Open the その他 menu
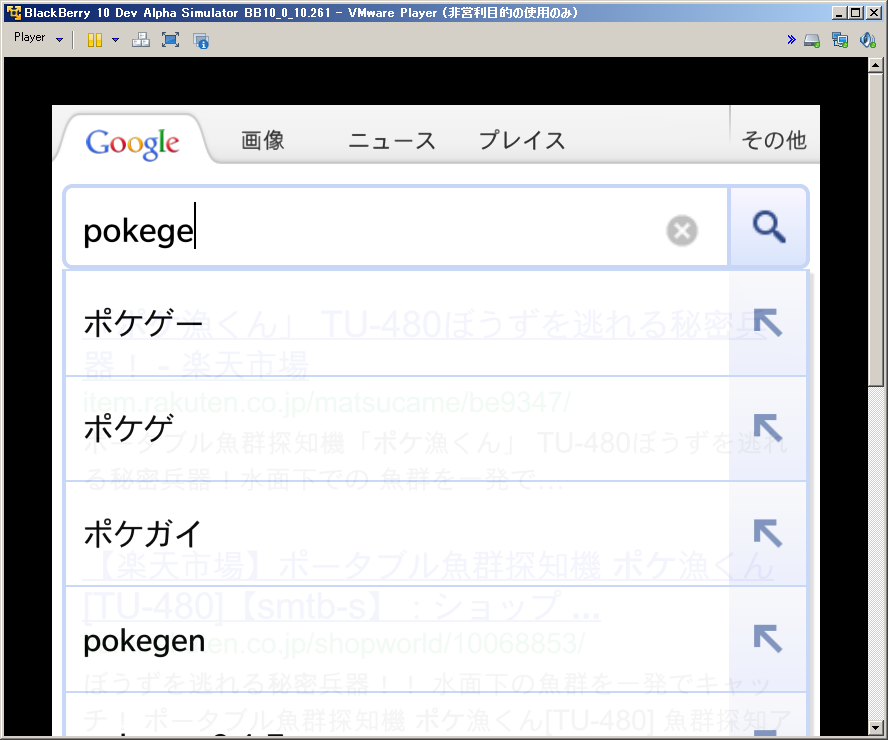 774,140
